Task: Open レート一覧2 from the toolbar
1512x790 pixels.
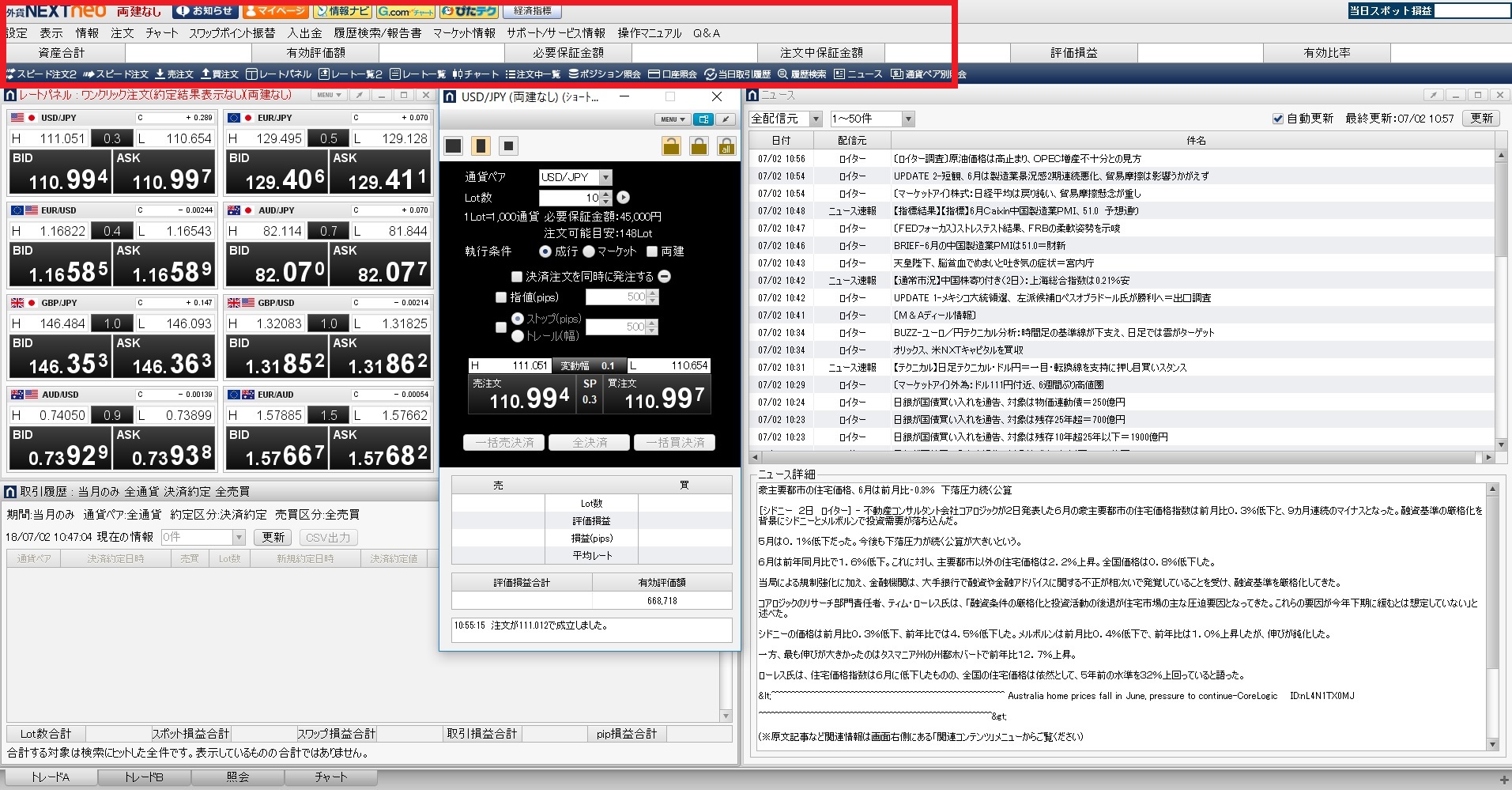Action: coord(351,74)
